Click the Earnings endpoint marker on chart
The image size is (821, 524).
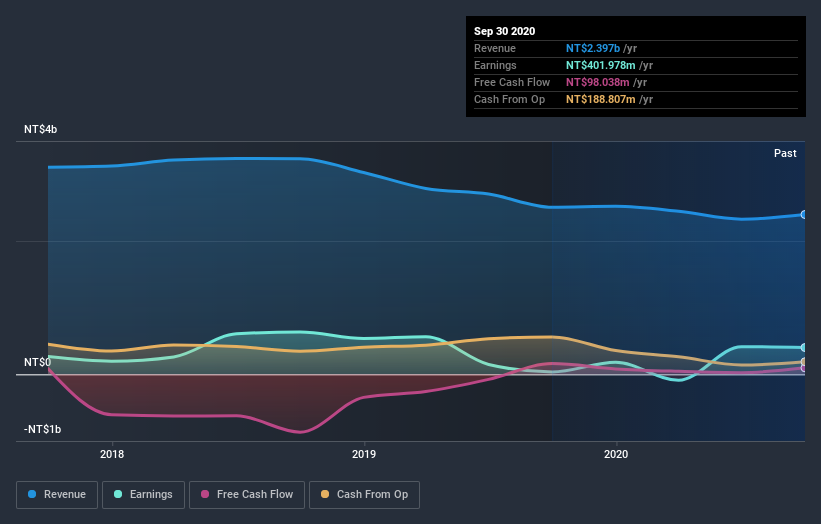tap(804, 348)
